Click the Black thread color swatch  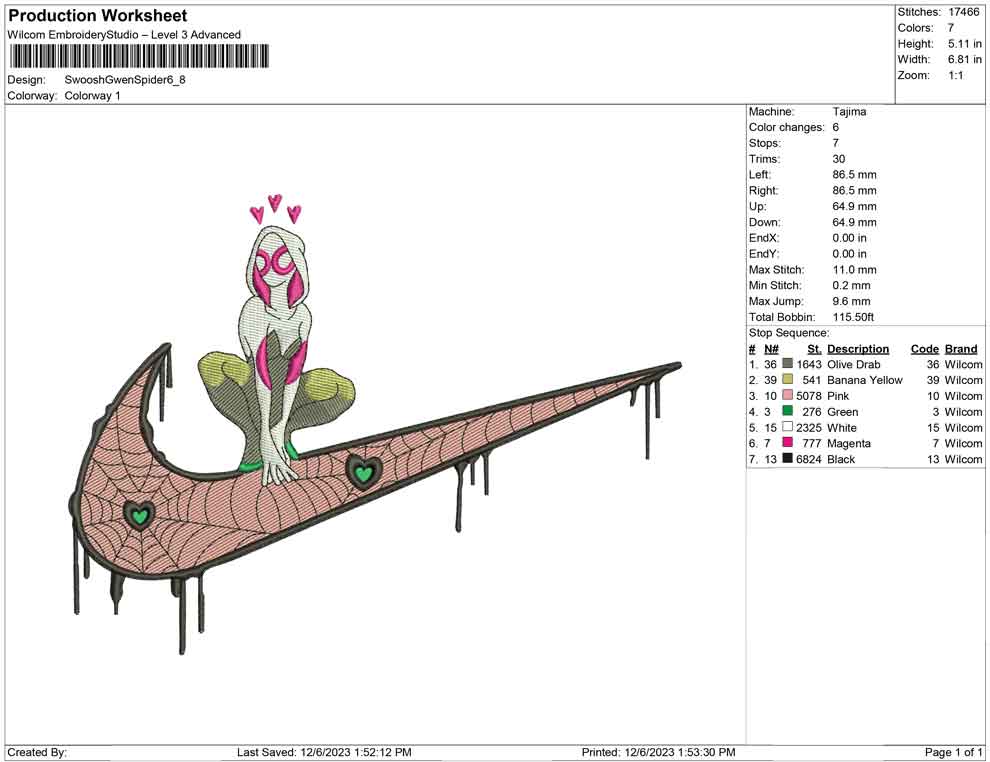[787, 458]
